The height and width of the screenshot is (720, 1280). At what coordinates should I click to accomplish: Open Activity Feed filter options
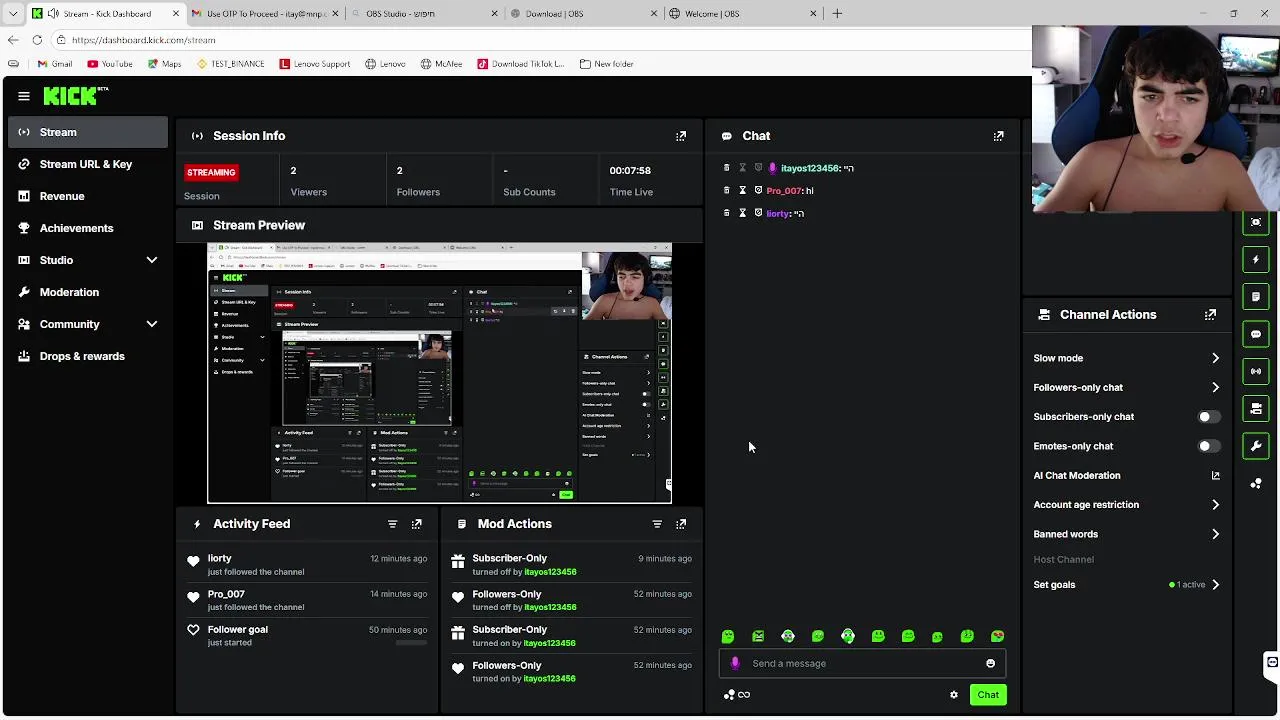pos(392,524)
